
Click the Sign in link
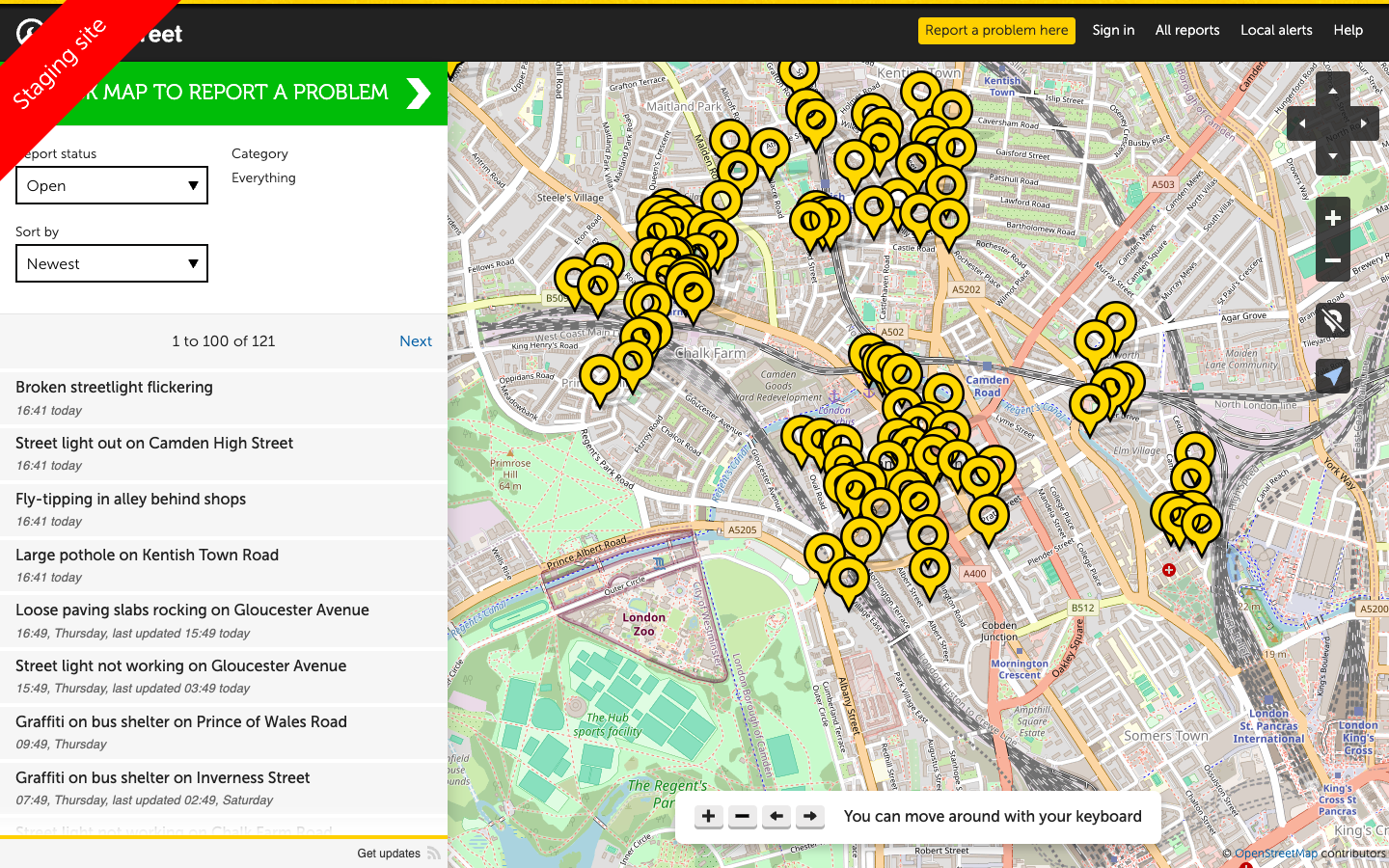(x=1113, y=30)
